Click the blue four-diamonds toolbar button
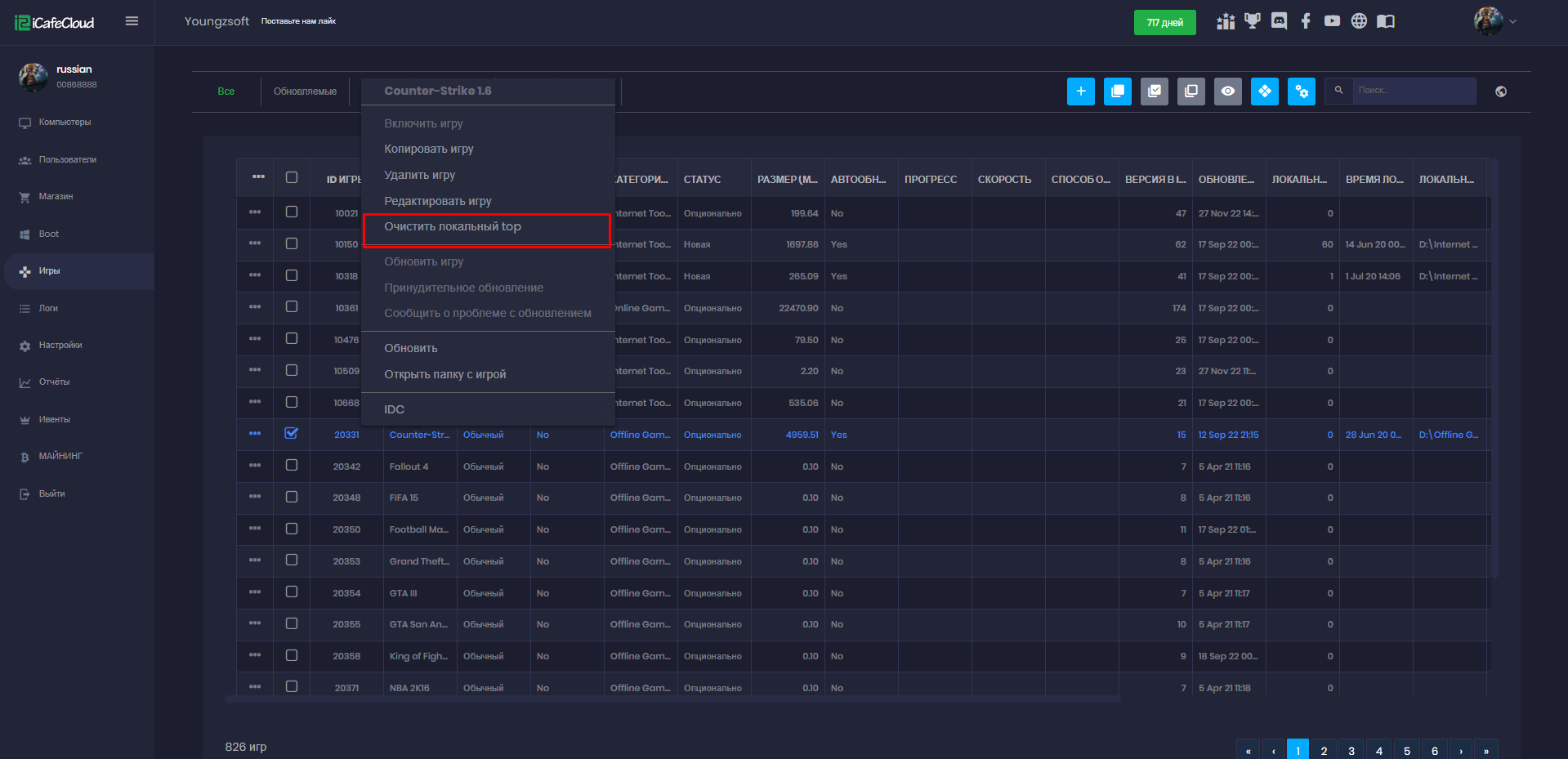Image resolution: width=1568 pixels, height=759 pixels. tap(1264, 92)
